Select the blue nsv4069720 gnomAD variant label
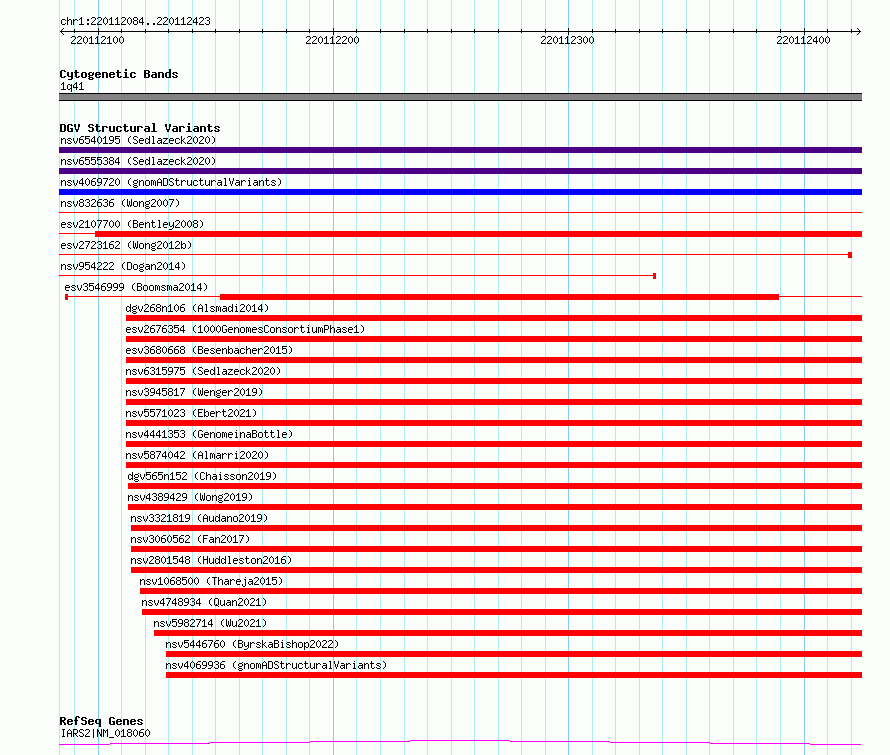Image resolution: width=890 pixels, height=755 pixels. click(171, 182)
